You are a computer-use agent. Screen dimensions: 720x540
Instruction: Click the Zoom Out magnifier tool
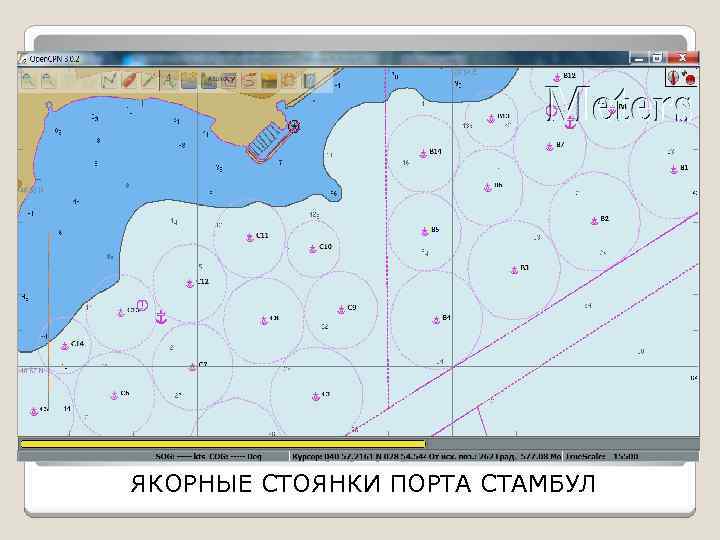pos(49,80)
